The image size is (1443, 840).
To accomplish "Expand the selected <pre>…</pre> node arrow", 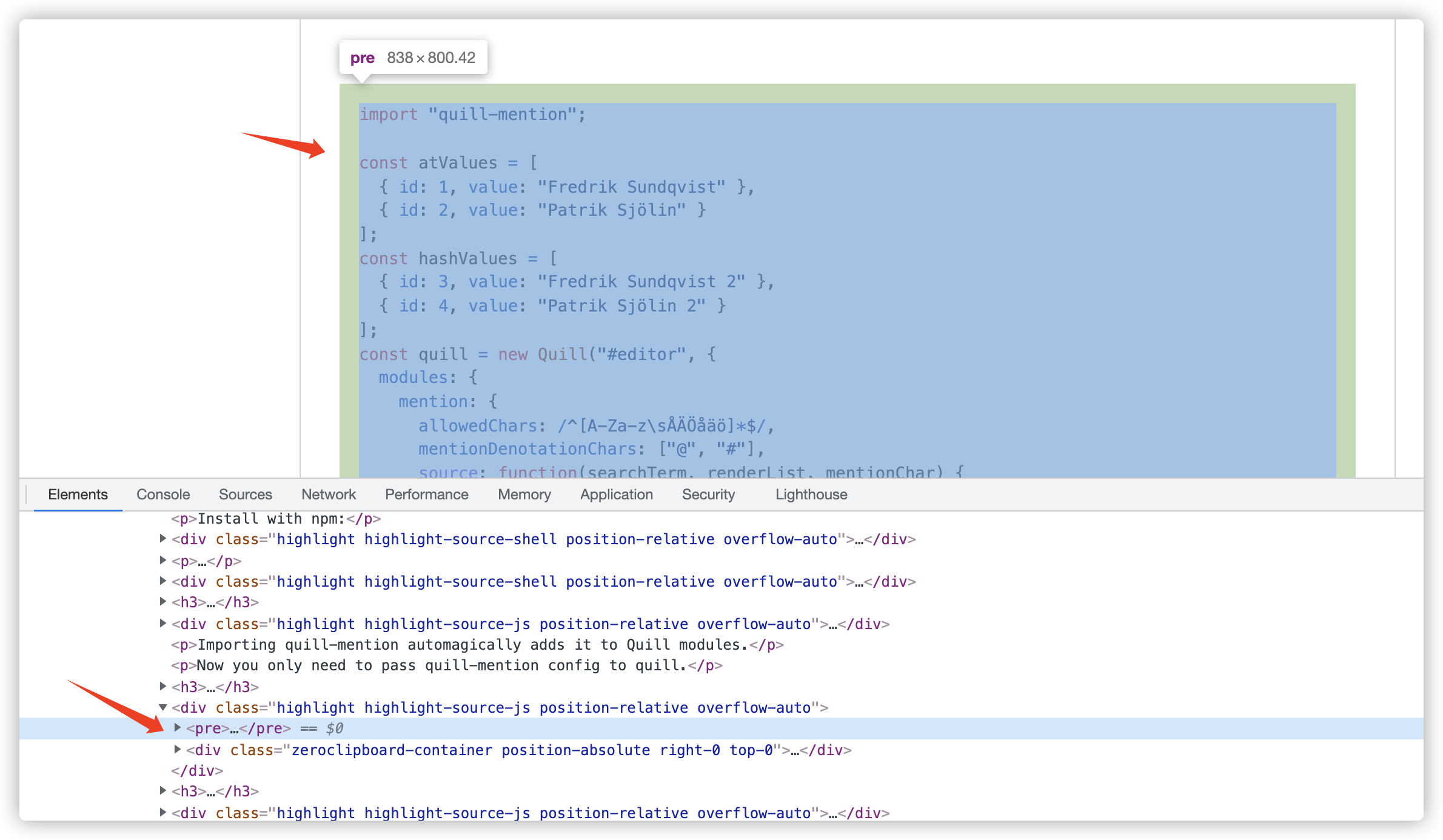I will 178,727.
